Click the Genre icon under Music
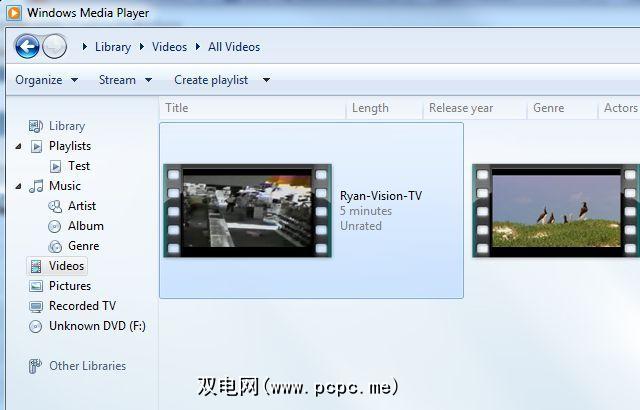The width and height of the screenshot is (640, 410). click(55, 246)
